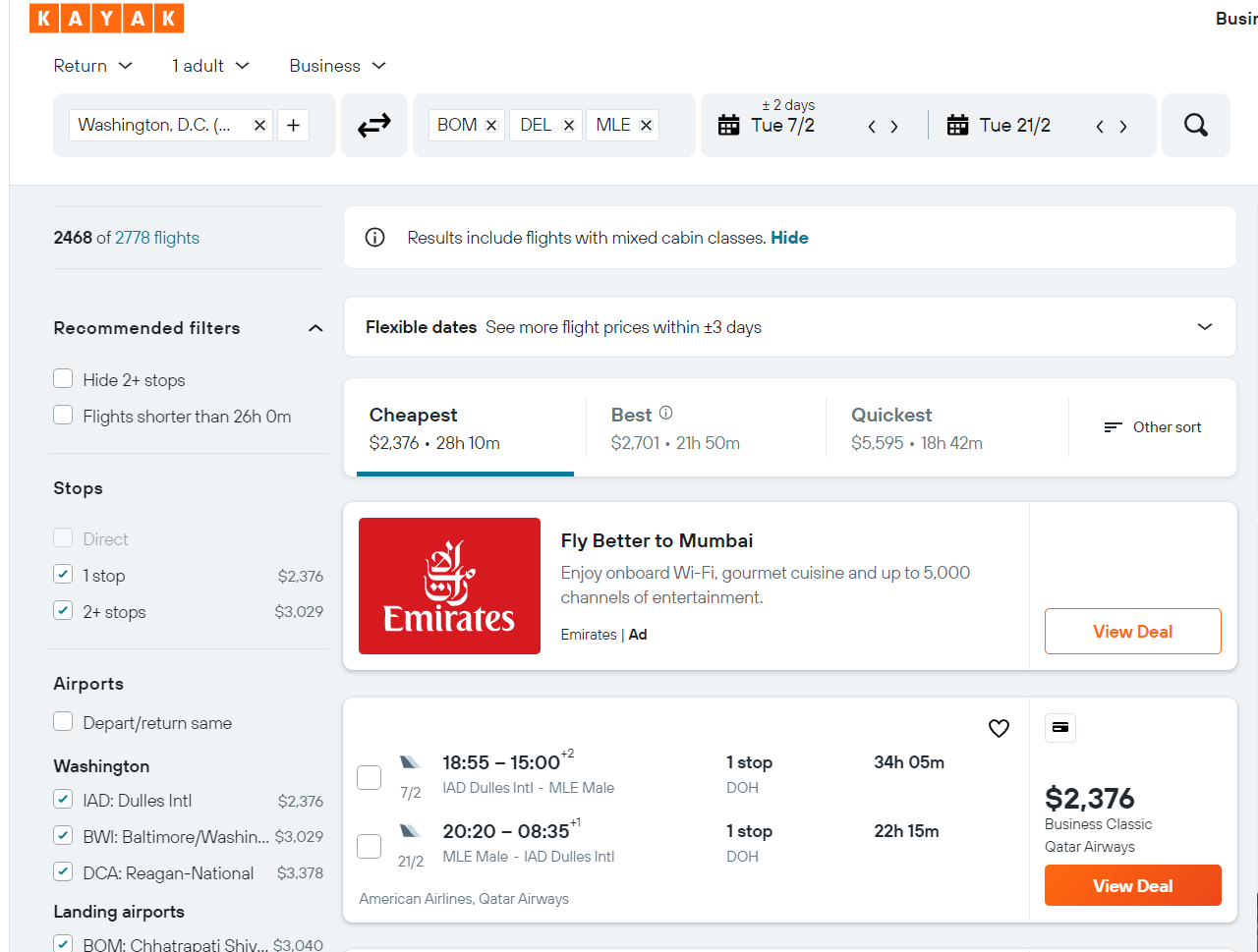Expand Flexible dates price panel
Viewport: 1258px width, 952px height.
tap(789, 327)
